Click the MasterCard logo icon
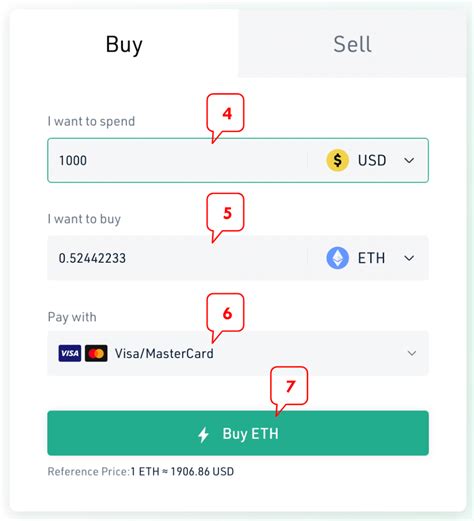The height and width of the screenshot is (521, 474). 96,353
